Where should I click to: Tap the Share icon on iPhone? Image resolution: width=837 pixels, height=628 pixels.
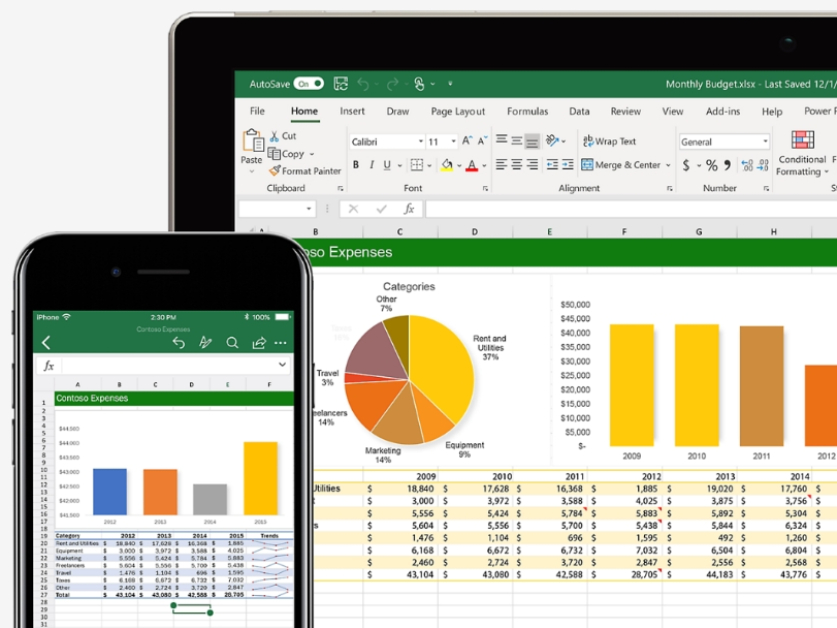tap(259, 343)
